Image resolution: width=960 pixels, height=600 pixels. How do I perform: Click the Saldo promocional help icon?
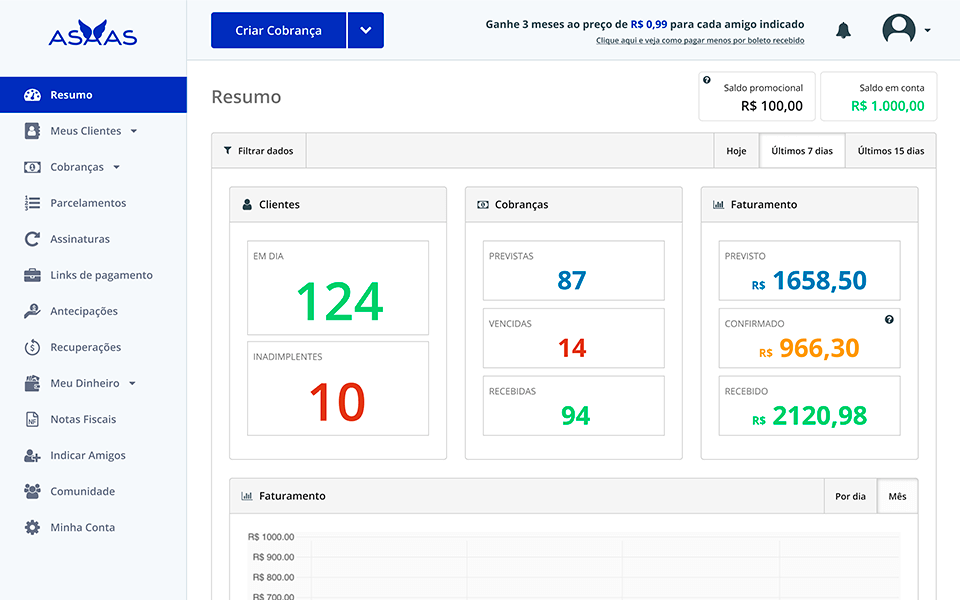coord(709,77)
